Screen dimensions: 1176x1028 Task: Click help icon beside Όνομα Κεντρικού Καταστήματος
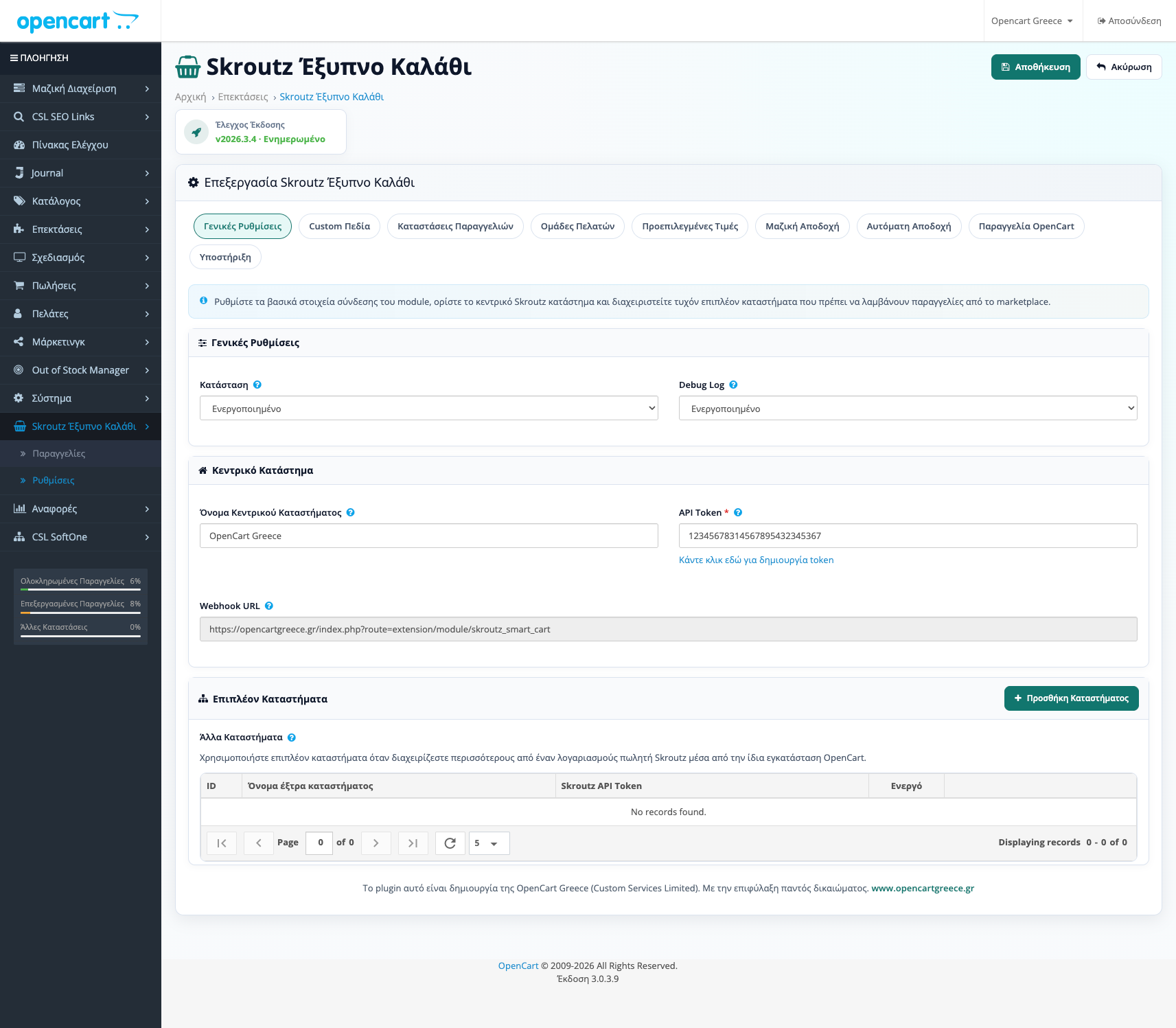pos(351,513)
